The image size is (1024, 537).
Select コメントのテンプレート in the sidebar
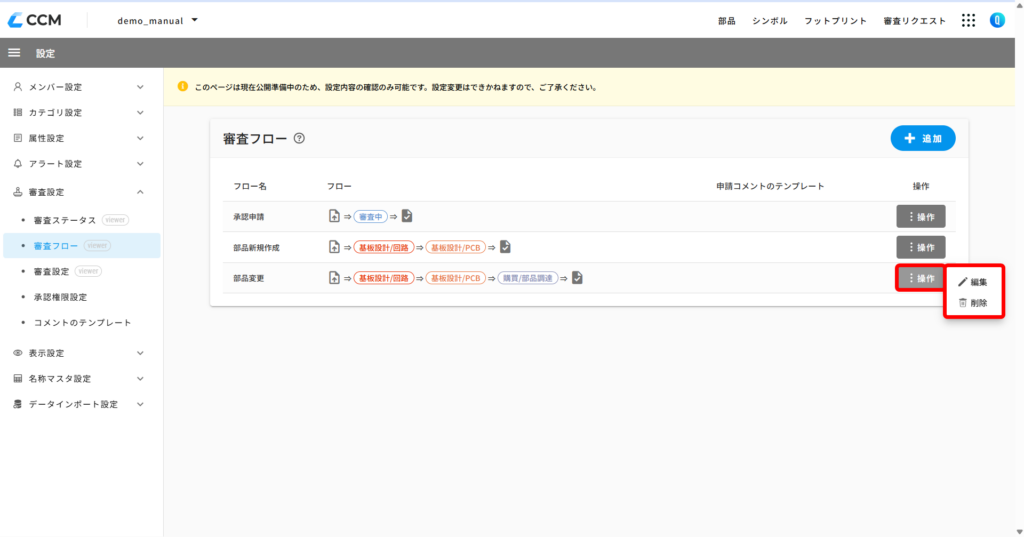coord(82,322)
